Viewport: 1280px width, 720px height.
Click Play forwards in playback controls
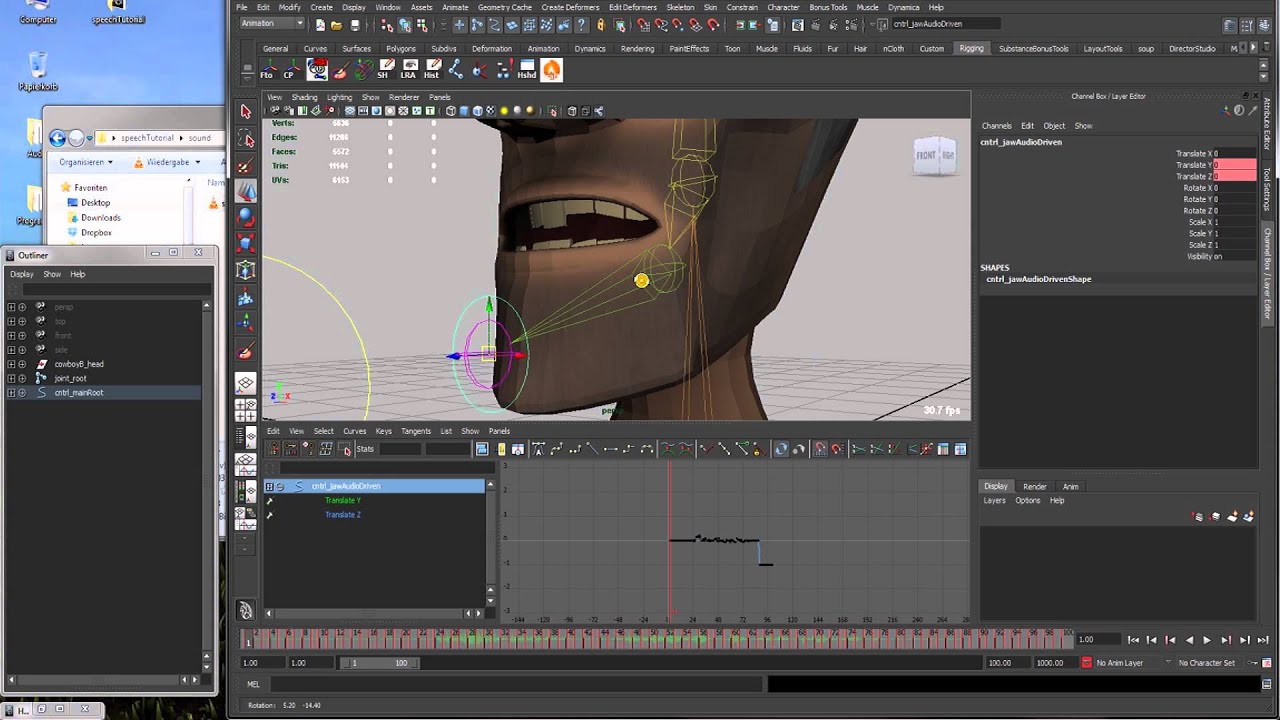coord(1207,640)
